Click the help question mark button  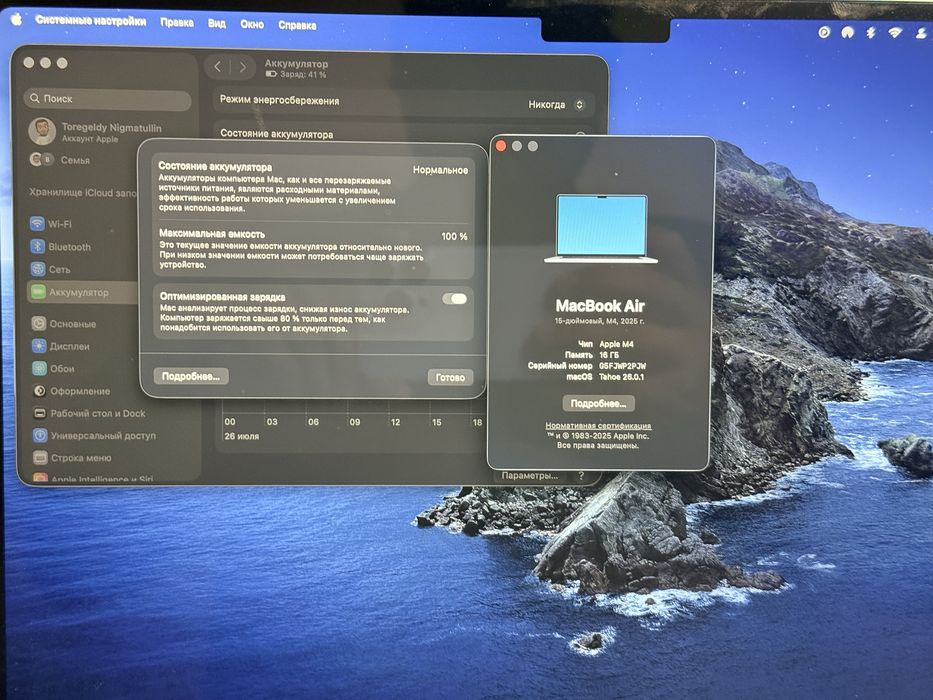click(x=581, y=476)
